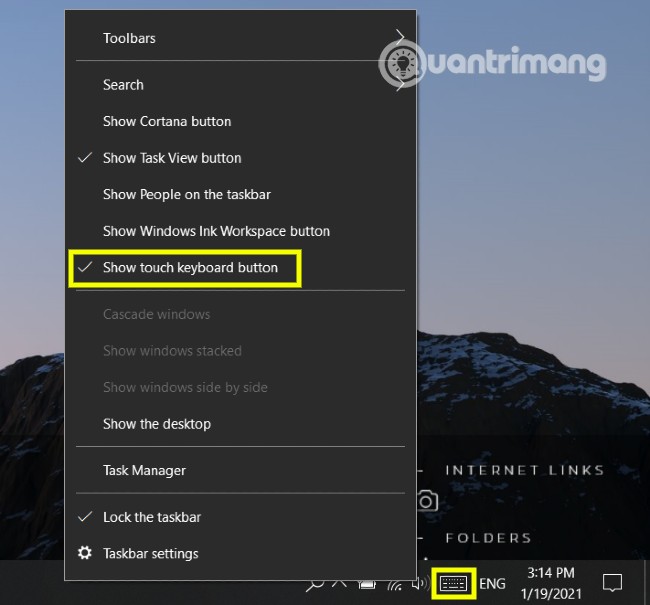Uncheck Show Task View button
Viewport: 650px width, 605px height.
point(240,158)
